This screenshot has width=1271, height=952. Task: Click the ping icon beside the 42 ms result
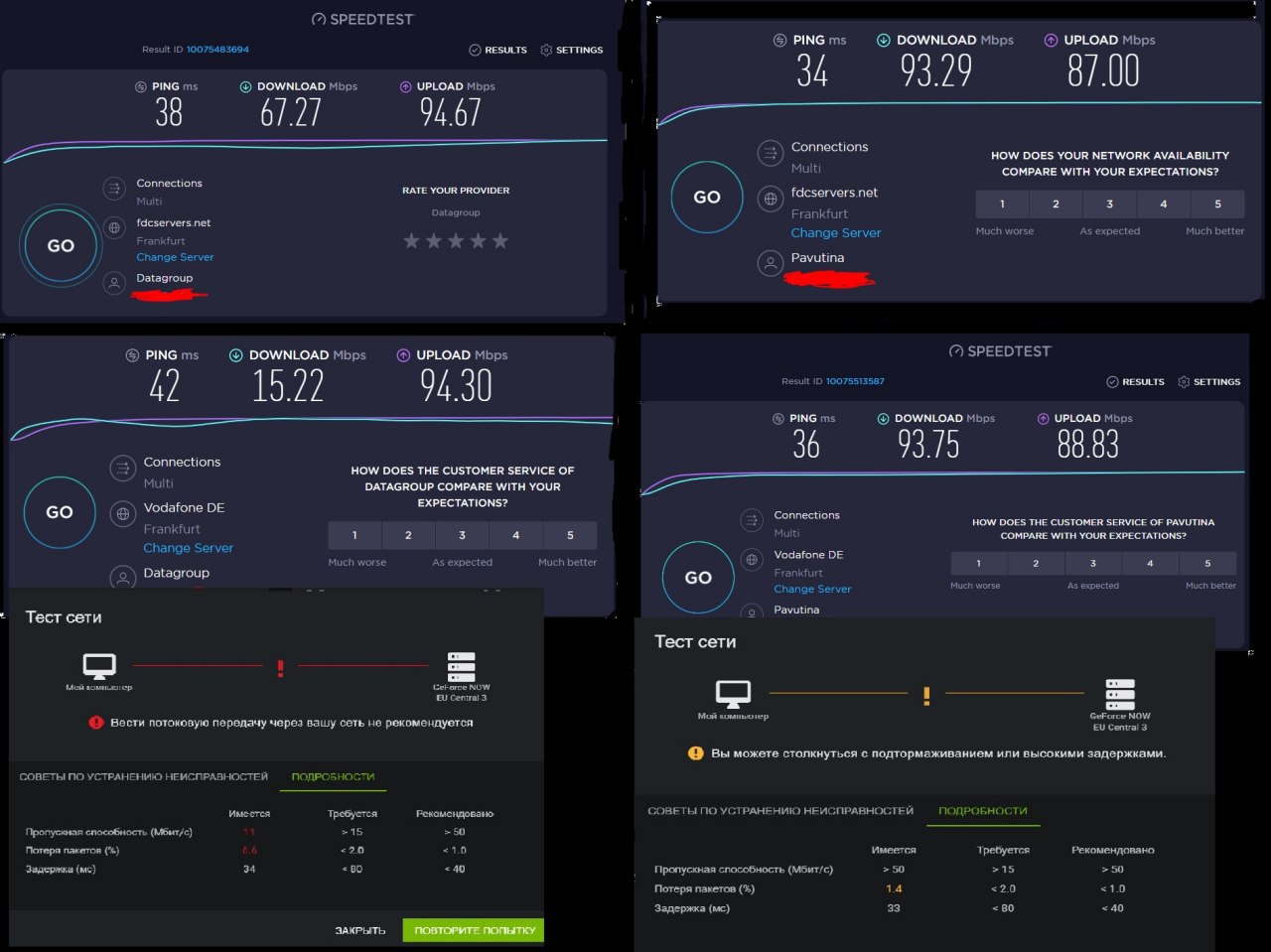tap(132, 355)
